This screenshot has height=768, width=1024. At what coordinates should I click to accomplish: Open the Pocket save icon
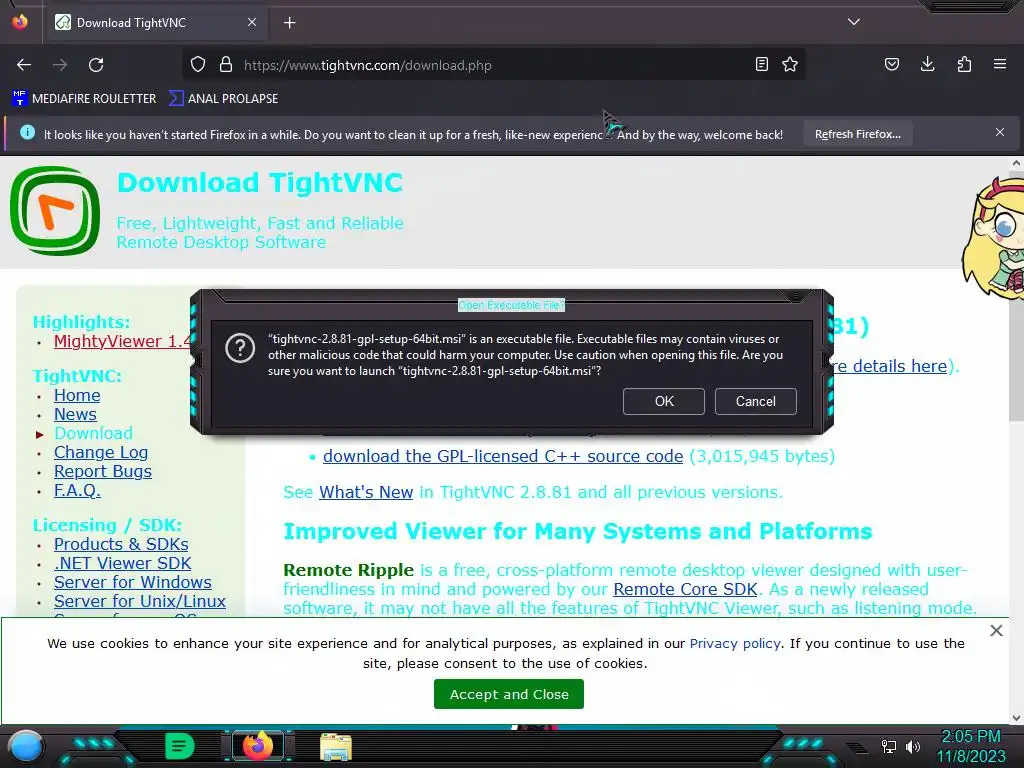tap(891, 64)
